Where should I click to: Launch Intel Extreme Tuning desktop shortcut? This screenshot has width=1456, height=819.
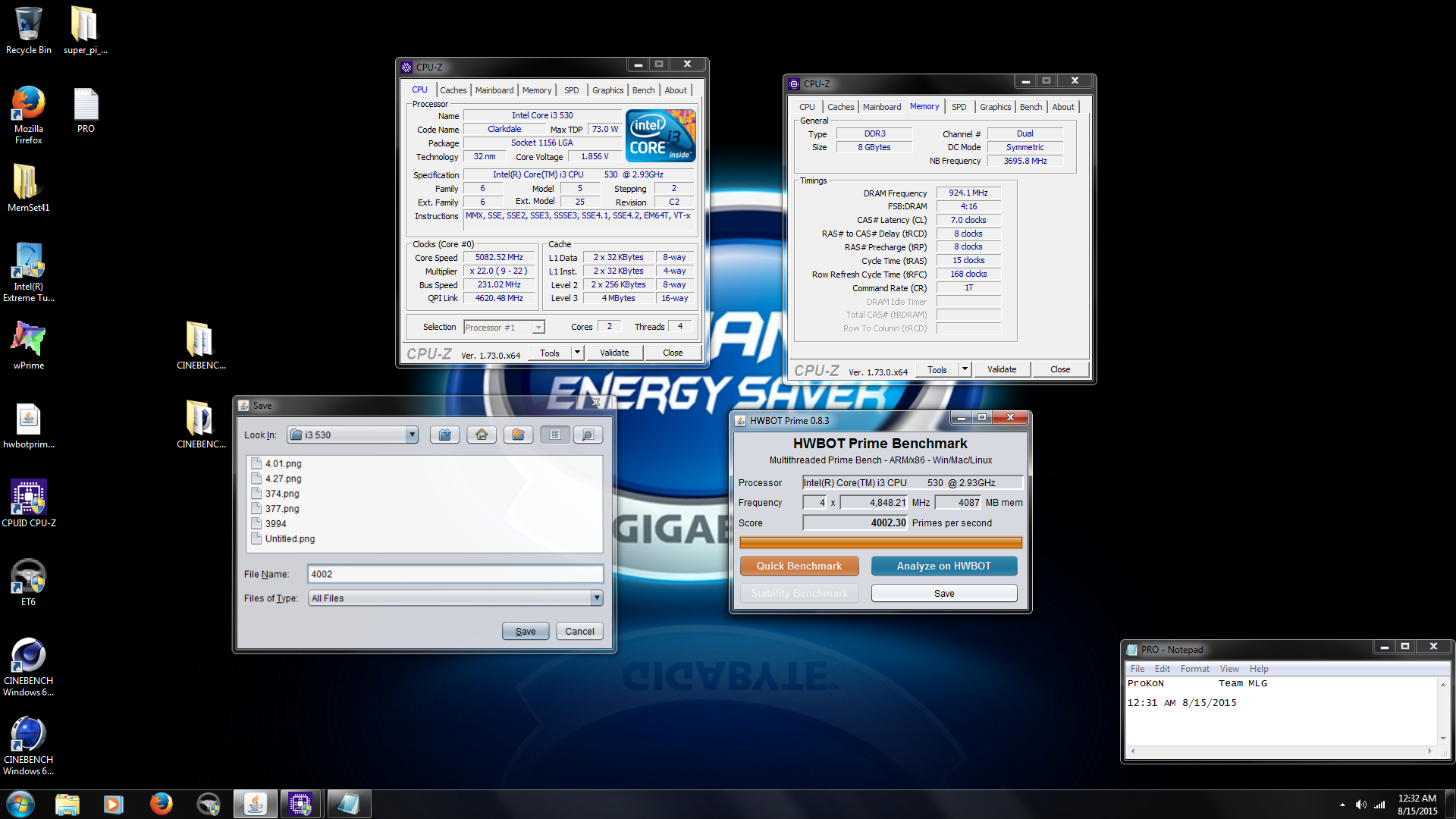click(x=28, y=272)
